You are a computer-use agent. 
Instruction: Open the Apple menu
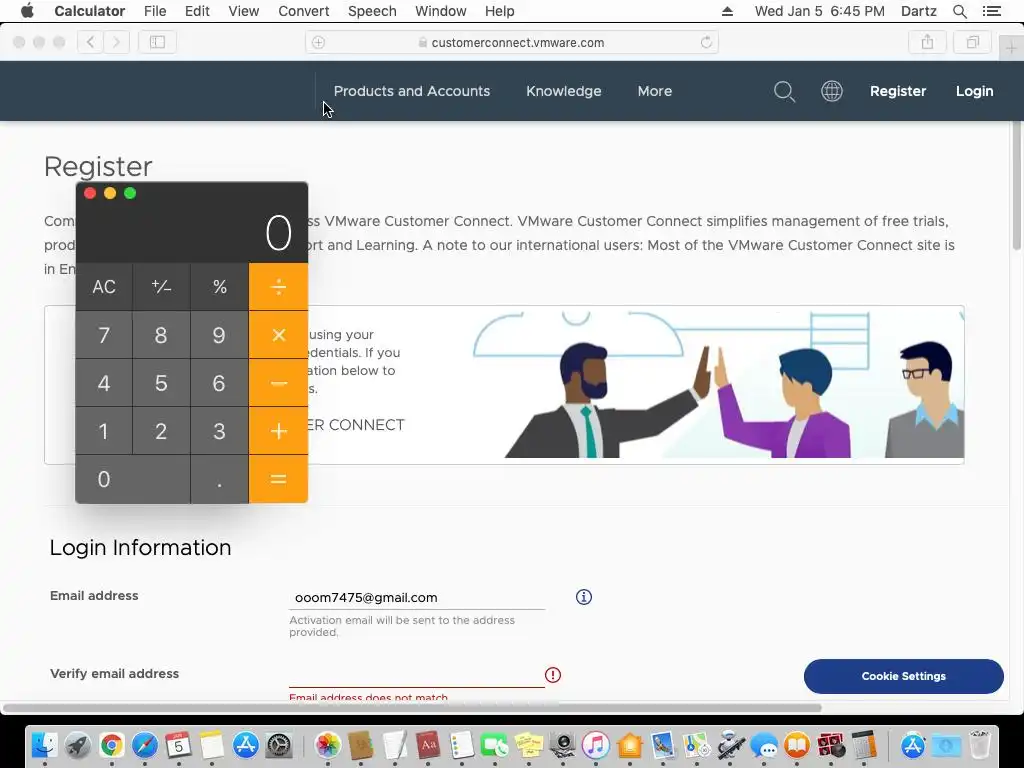pyautogui.click(x=27, y=11)
